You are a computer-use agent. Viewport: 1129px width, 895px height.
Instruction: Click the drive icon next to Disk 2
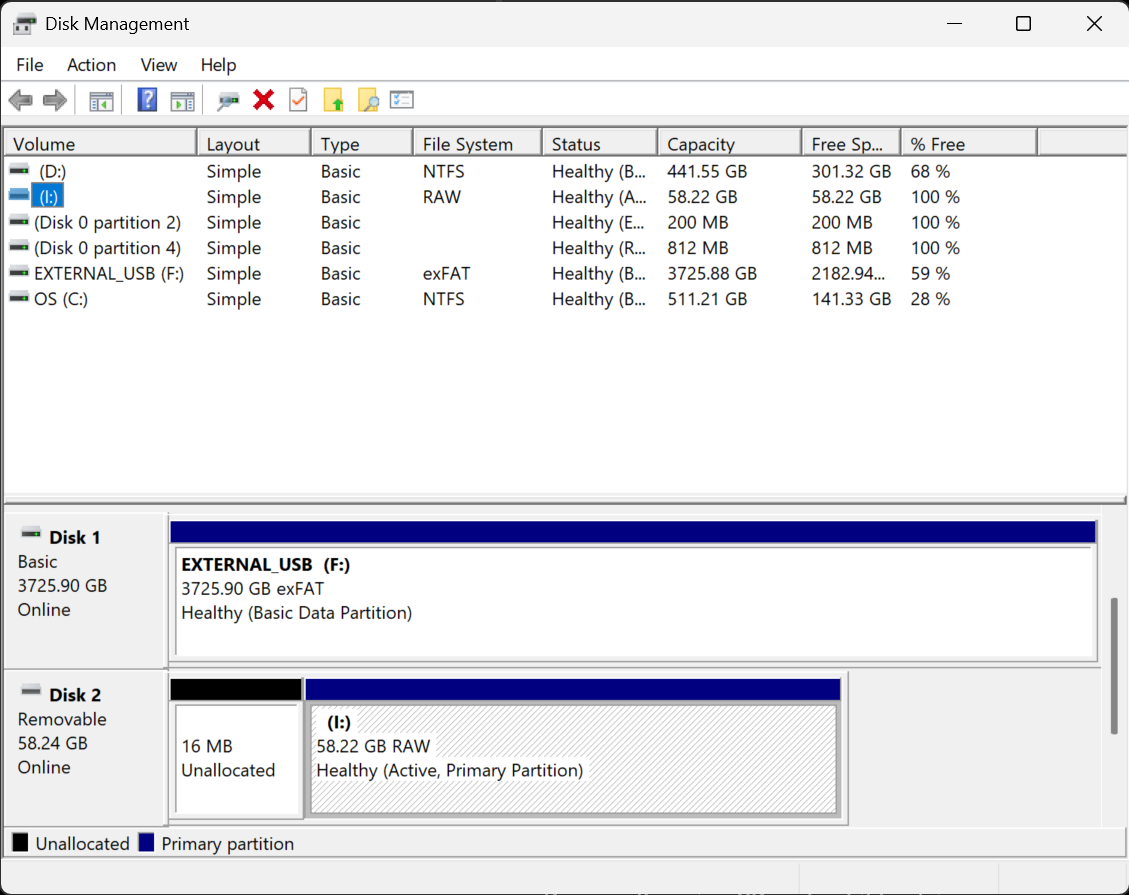pos(30,692)
